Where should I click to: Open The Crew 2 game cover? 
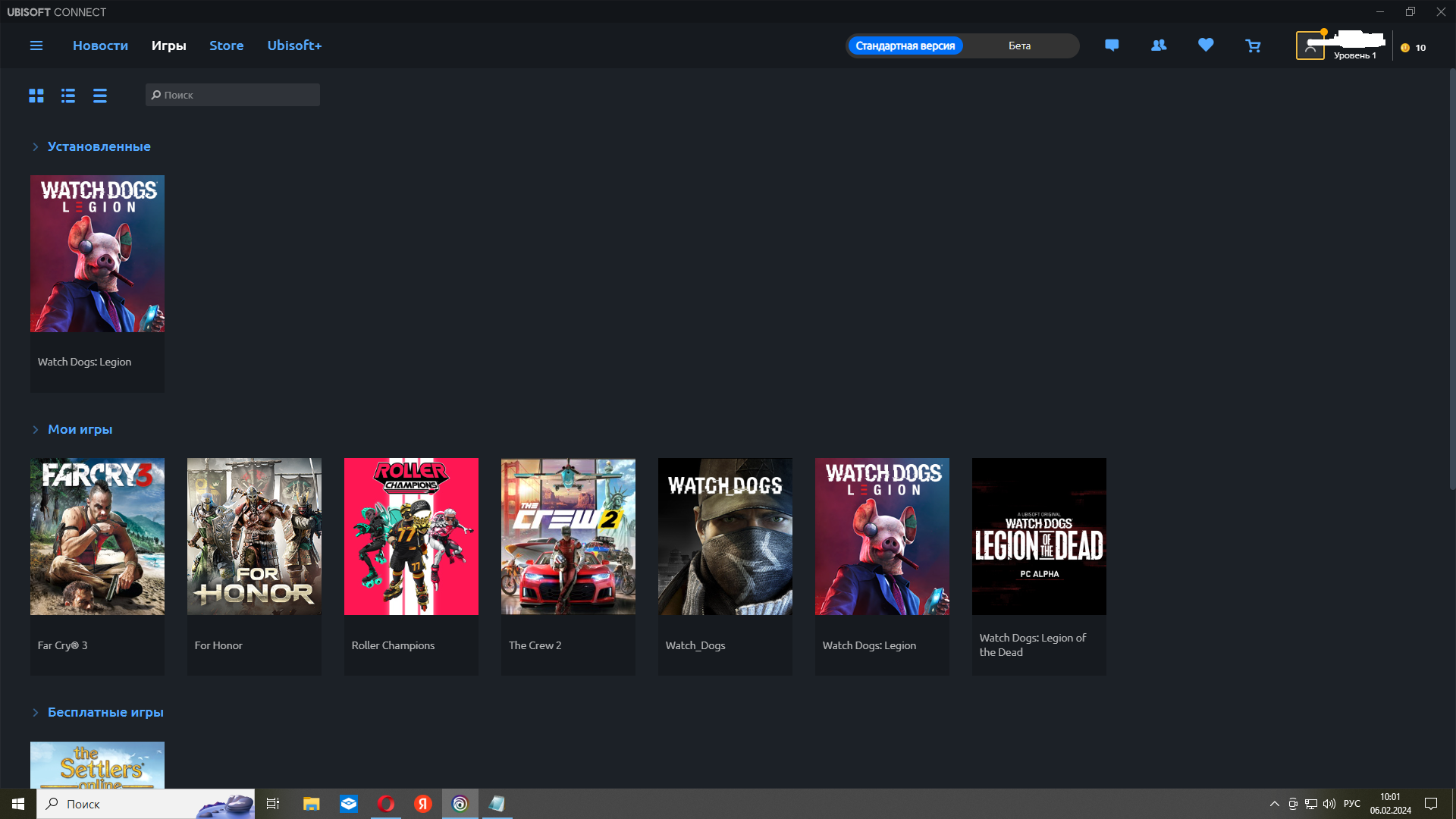point(568,536)
